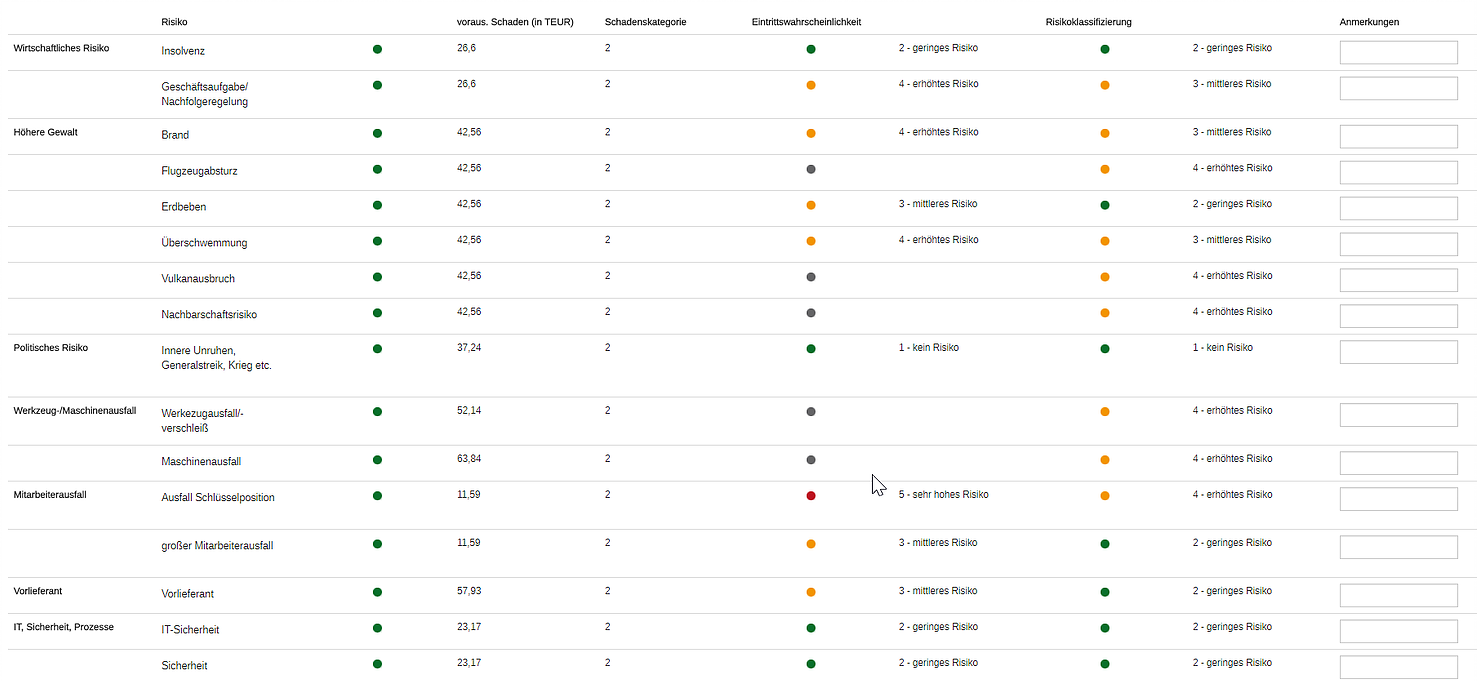Click the Anmerkungen input in Überschwemmung row
This screenshot has width=1477, height=681.
[1397, 244]
